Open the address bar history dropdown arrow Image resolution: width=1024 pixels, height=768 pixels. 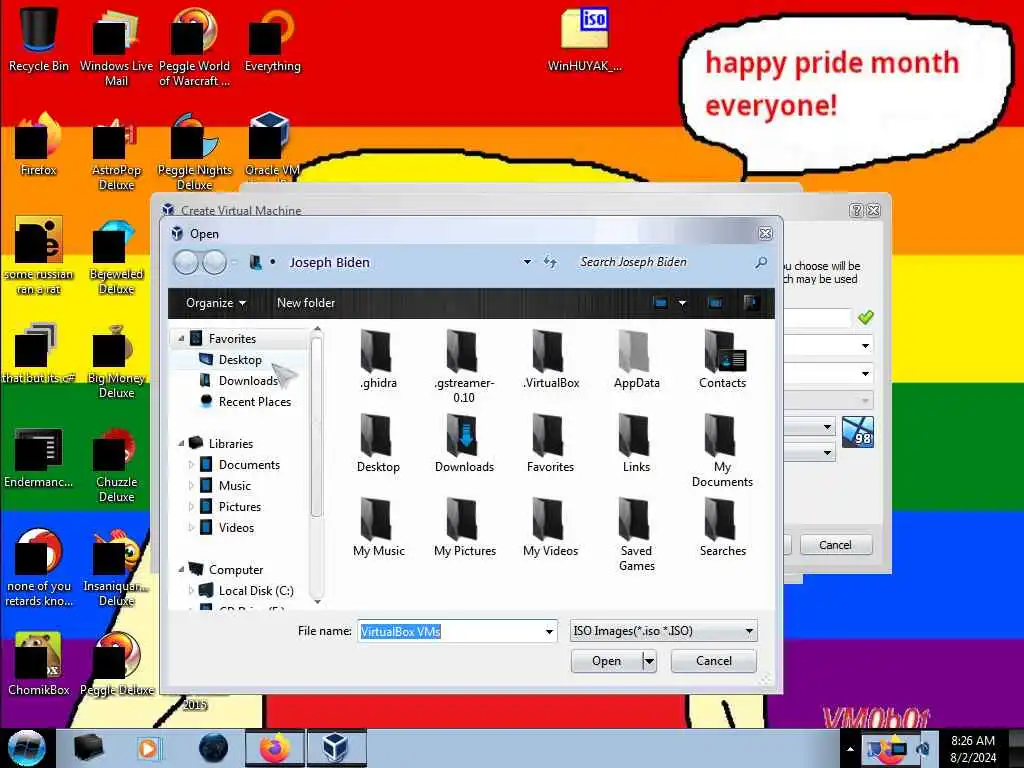tap(527, 262)
